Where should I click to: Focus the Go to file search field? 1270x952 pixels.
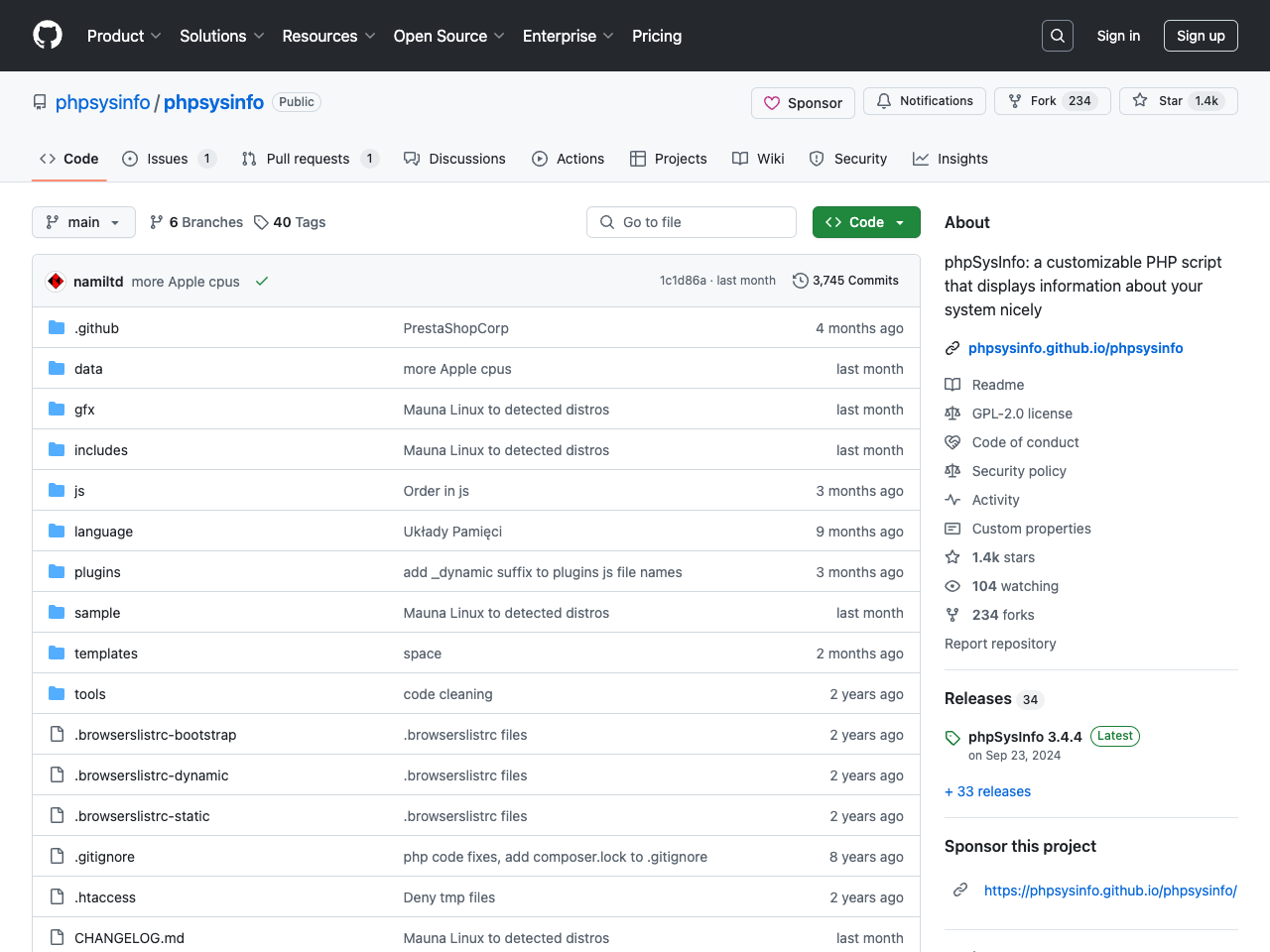pos(692,222)
